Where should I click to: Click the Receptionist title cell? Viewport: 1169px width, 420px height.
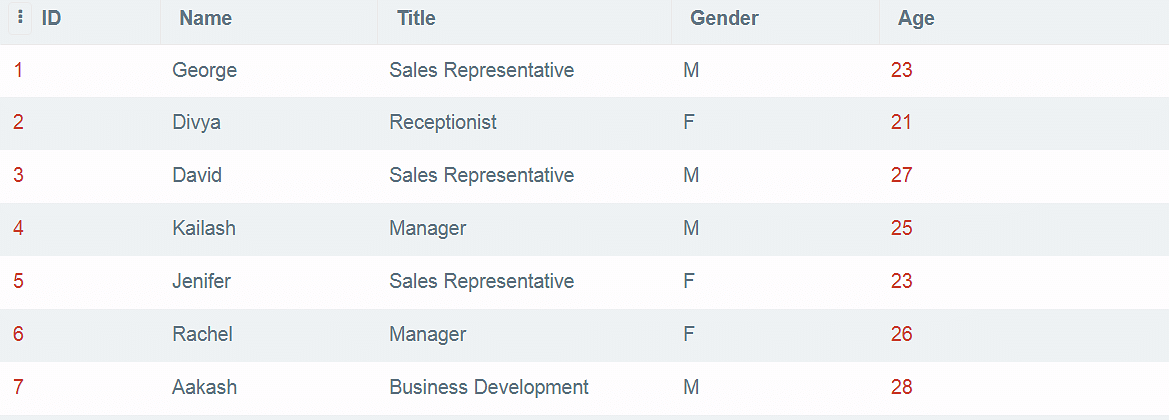[x=443, y=122]
